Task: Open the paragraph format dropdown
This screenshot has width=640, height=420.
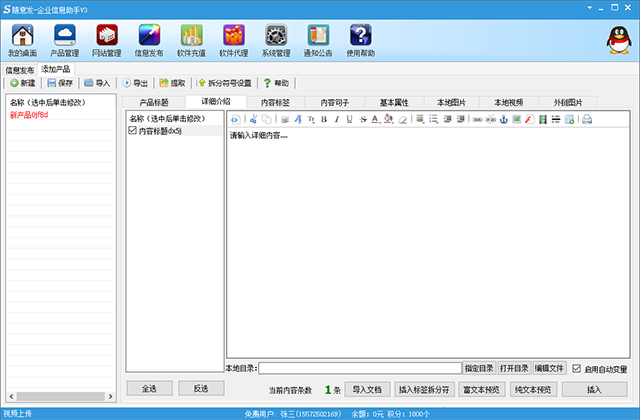Action: (x=285, y=120)
